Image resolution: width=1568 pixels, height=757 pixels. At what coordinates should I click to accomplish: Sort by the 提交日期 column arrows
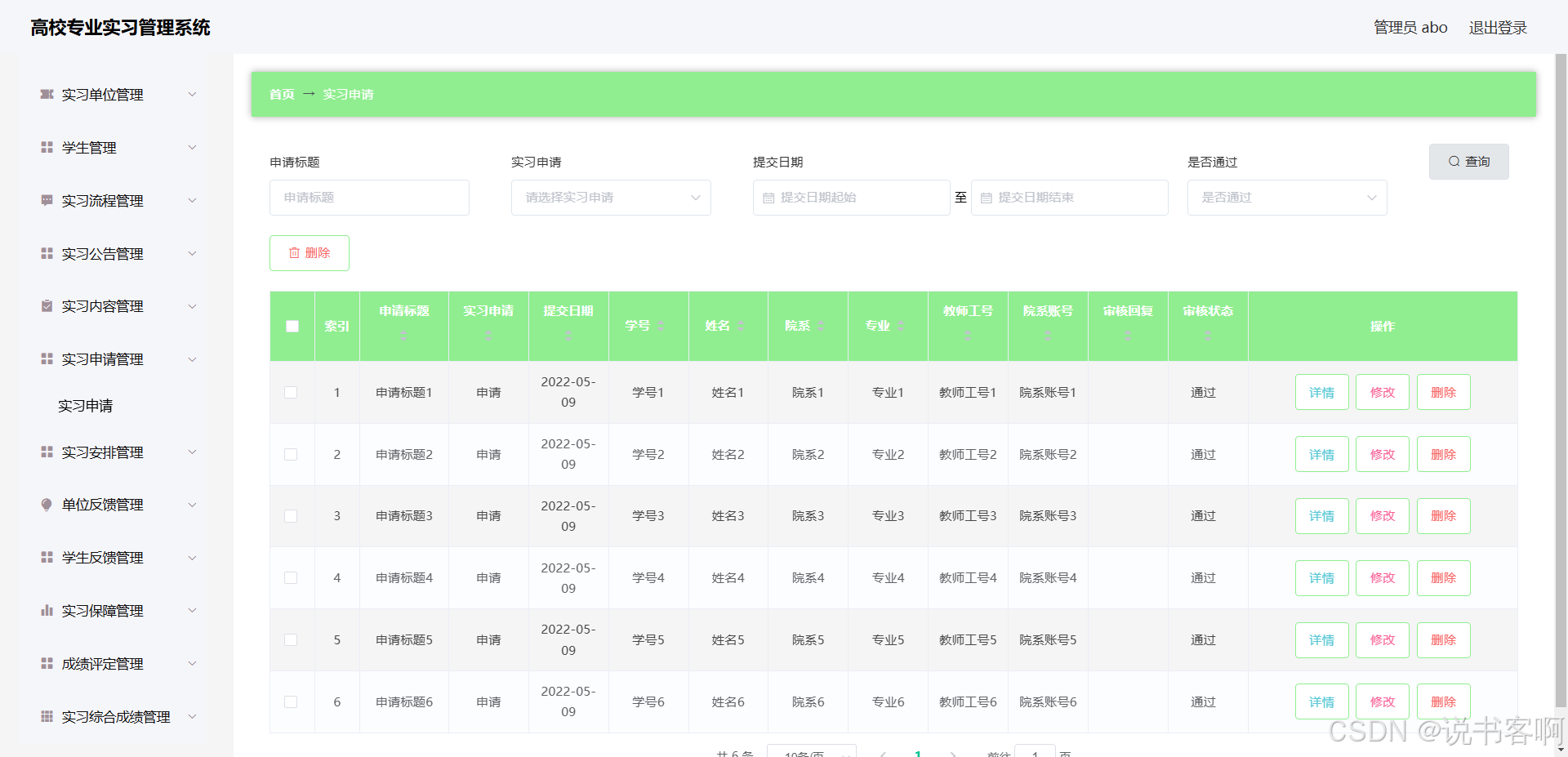pyautogui.click(x=568, y=336)
